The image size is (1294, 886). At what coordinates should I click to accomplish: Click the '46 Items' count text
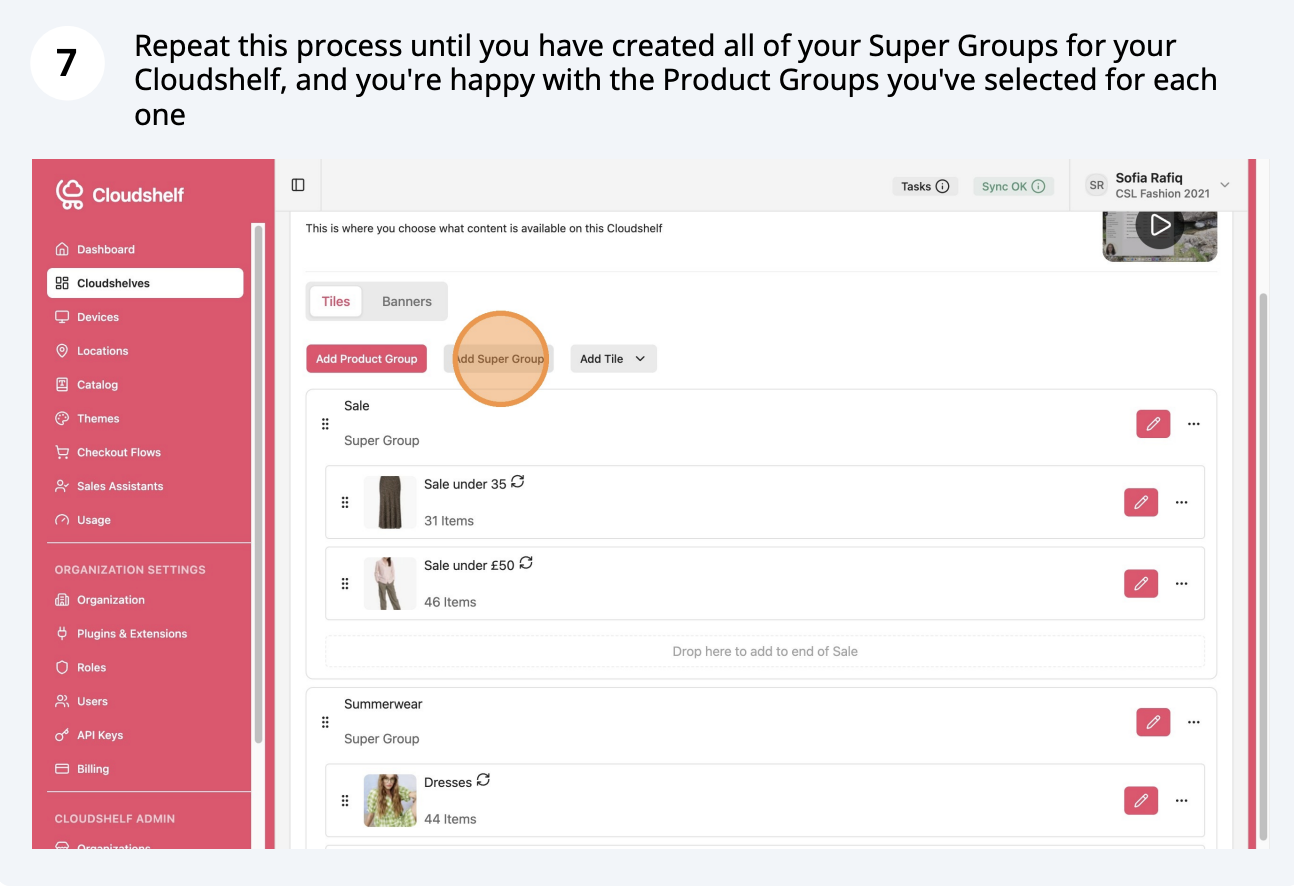tap(450, 602)
